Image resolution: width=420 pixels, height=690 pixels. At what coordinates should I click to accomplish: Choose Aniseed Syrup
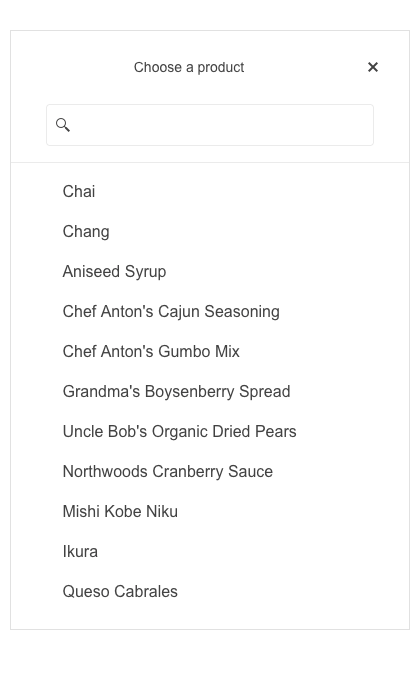coord(210,272)
